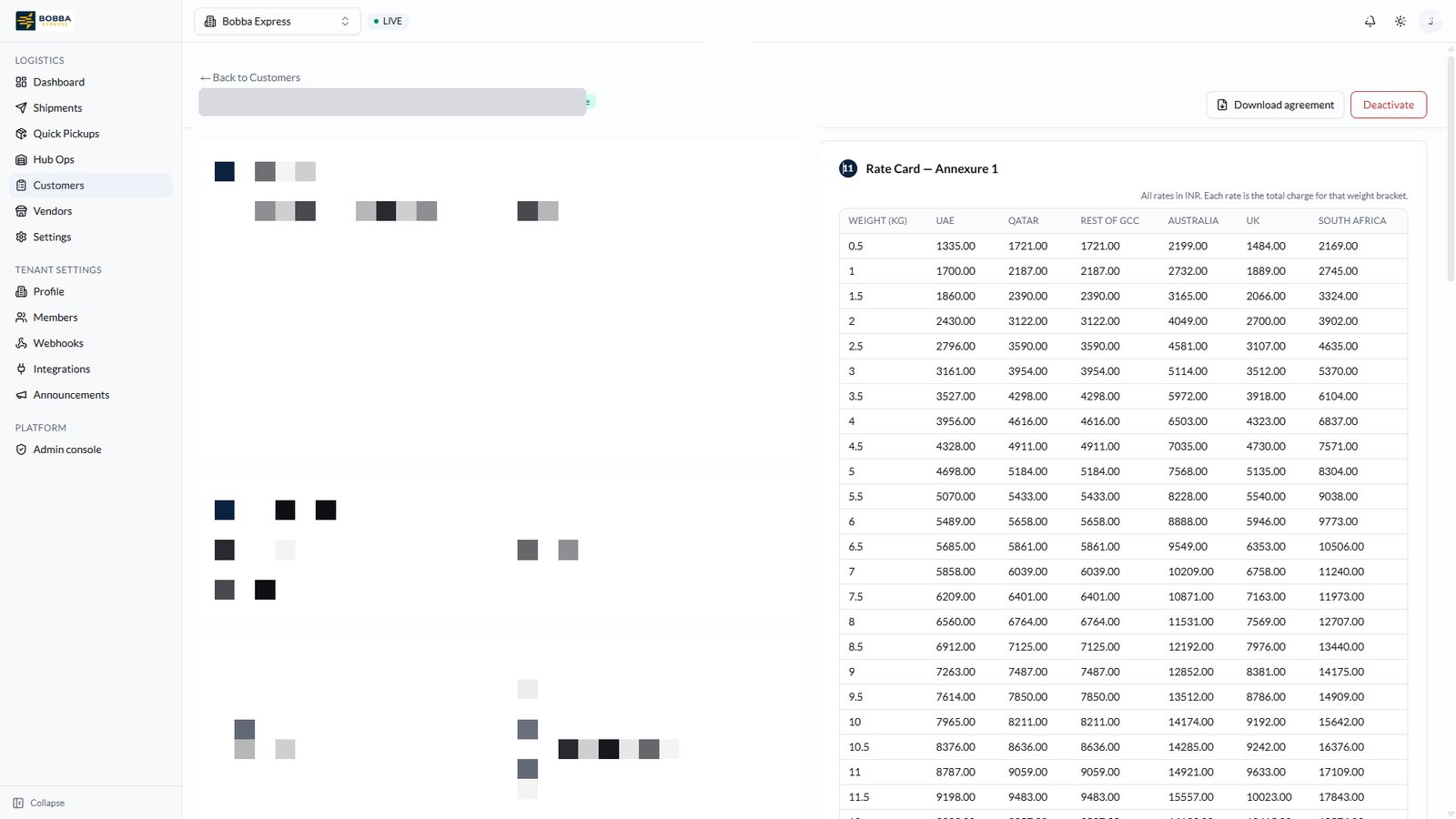
Task: Click the Hub Ops icon
Action: [21, 159]
